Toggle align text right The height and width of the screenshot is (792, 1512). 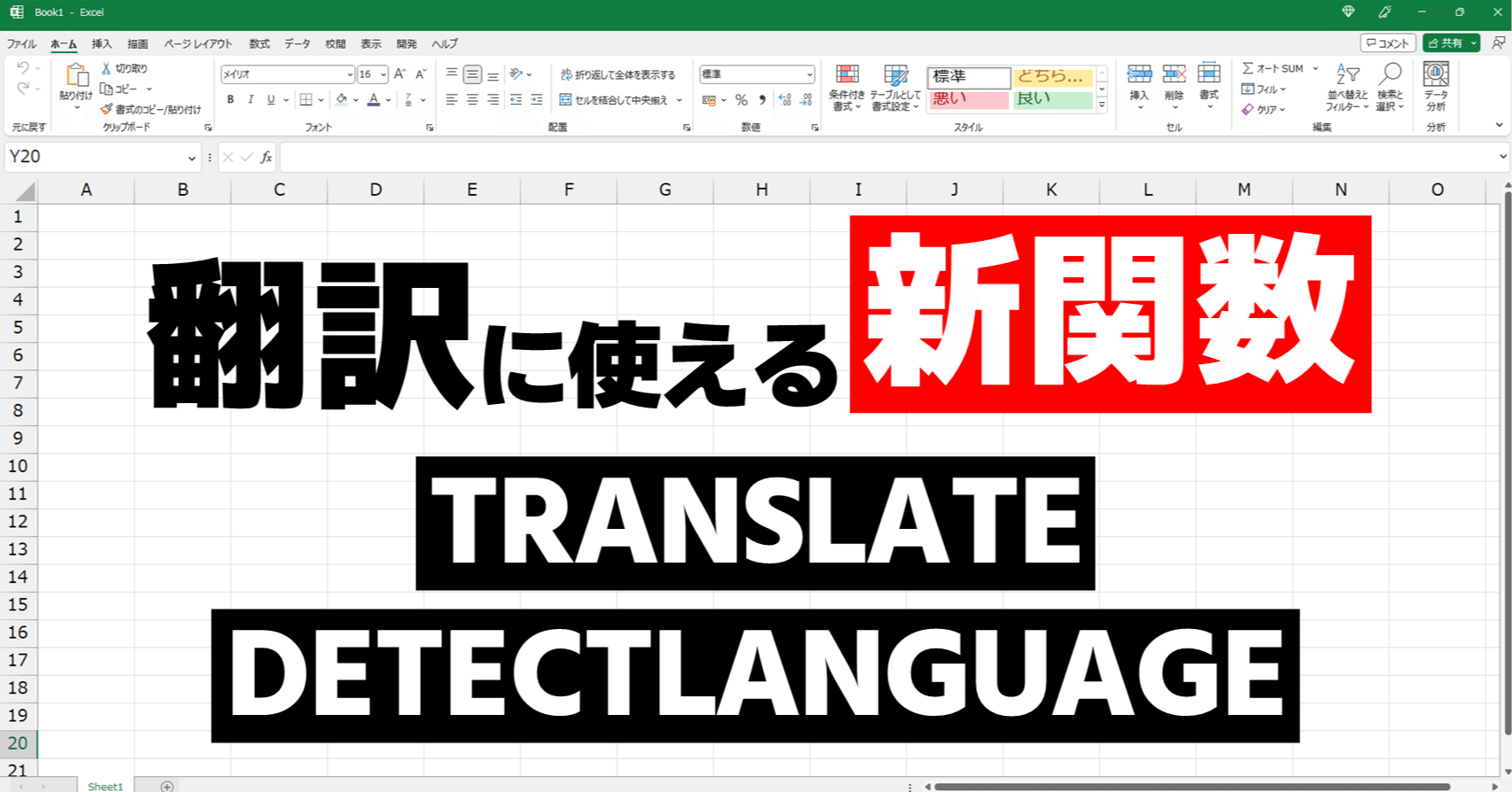[492, 100]
